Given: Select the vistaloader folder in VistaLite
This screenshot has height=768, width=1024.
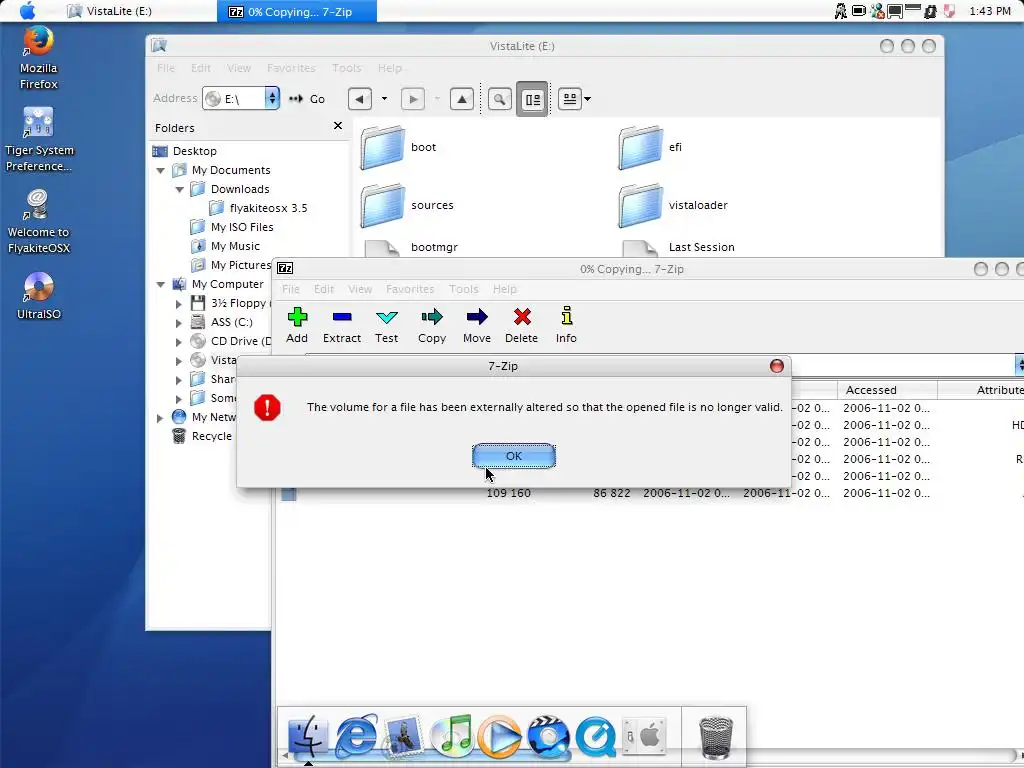Looking at the screenshot, I should tap(673, 205).
